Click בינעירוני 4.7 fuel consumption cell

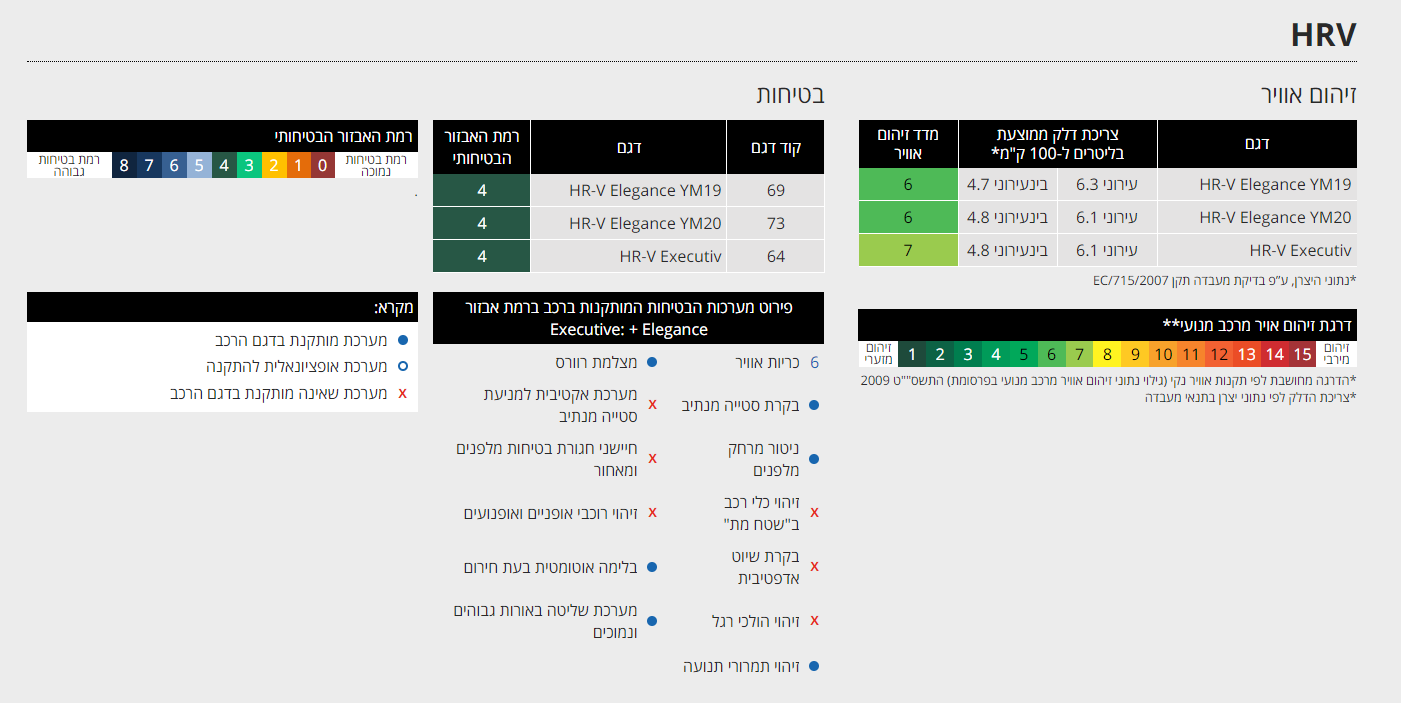(x=1008, y=184)
